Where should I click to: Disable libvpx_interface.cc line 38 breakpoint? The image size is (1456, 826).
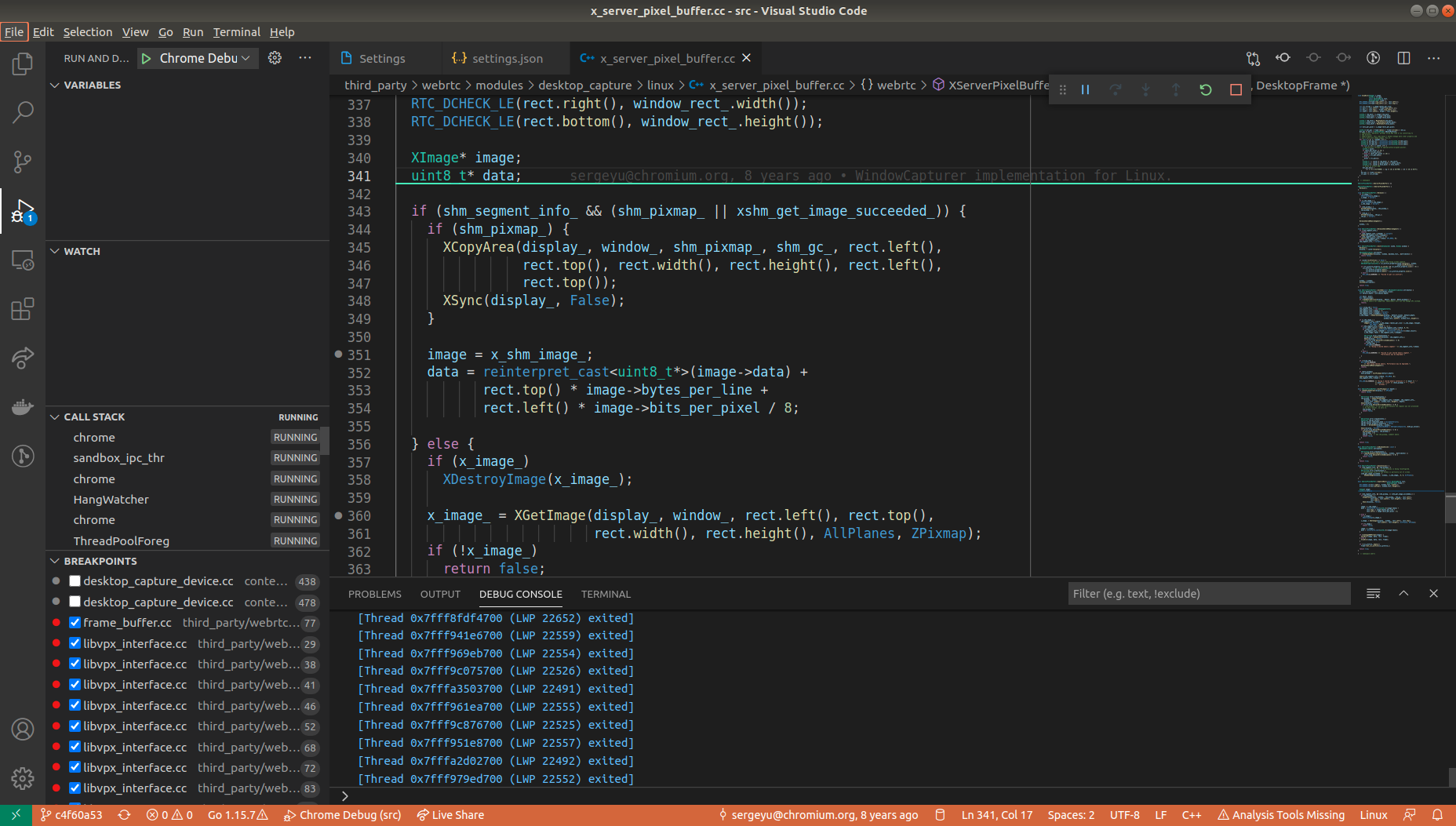click(x=75, y=664)
